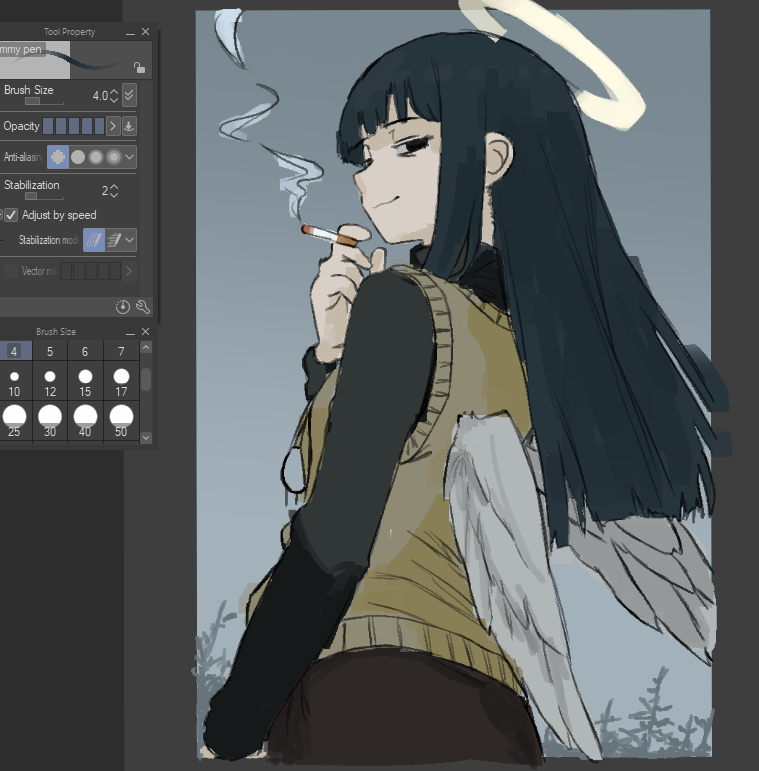
Task: Click the Brush Size slider
Action: point(44,101)
